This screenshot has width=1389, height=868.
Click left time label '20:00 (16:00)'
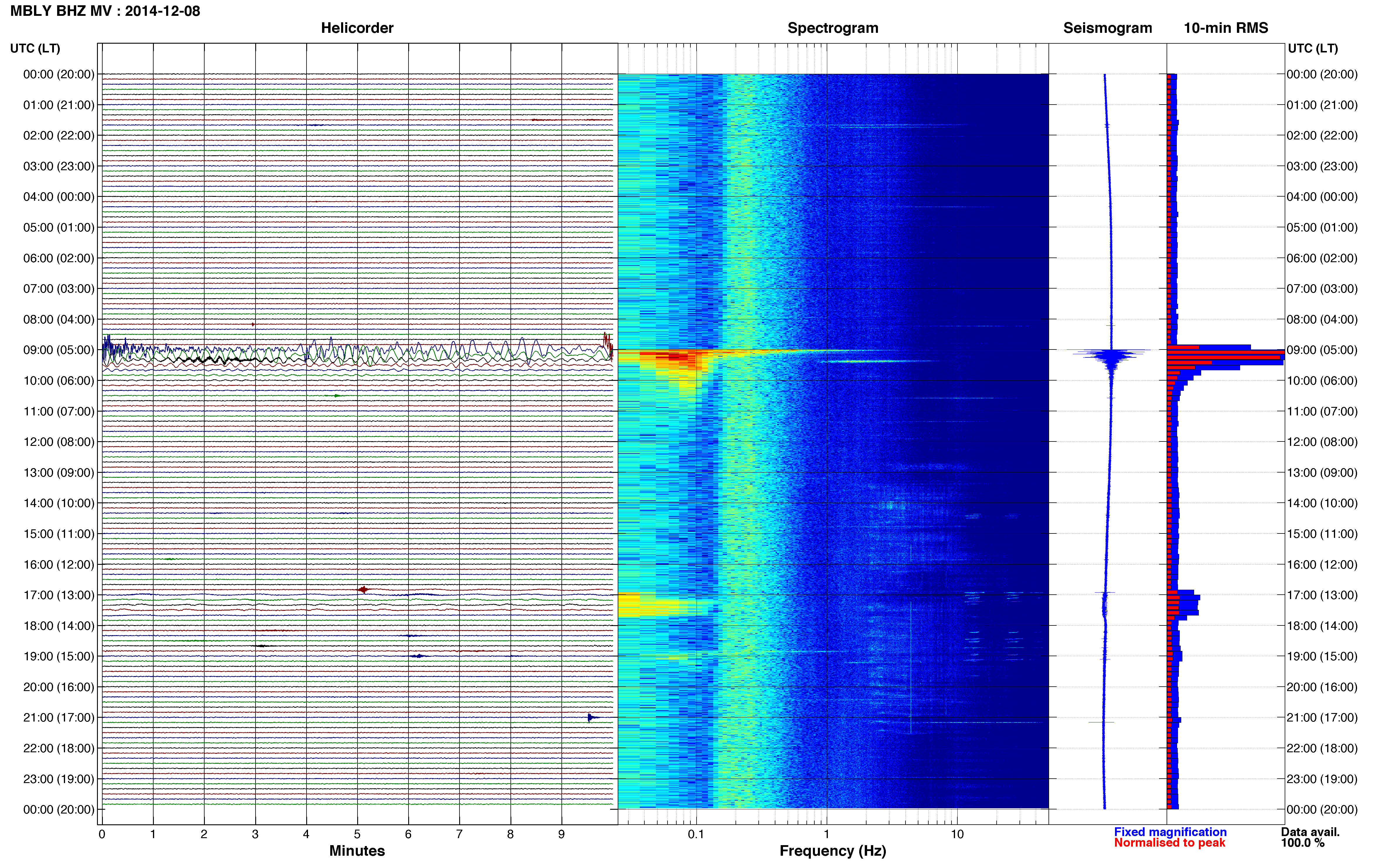click(59, 687)
